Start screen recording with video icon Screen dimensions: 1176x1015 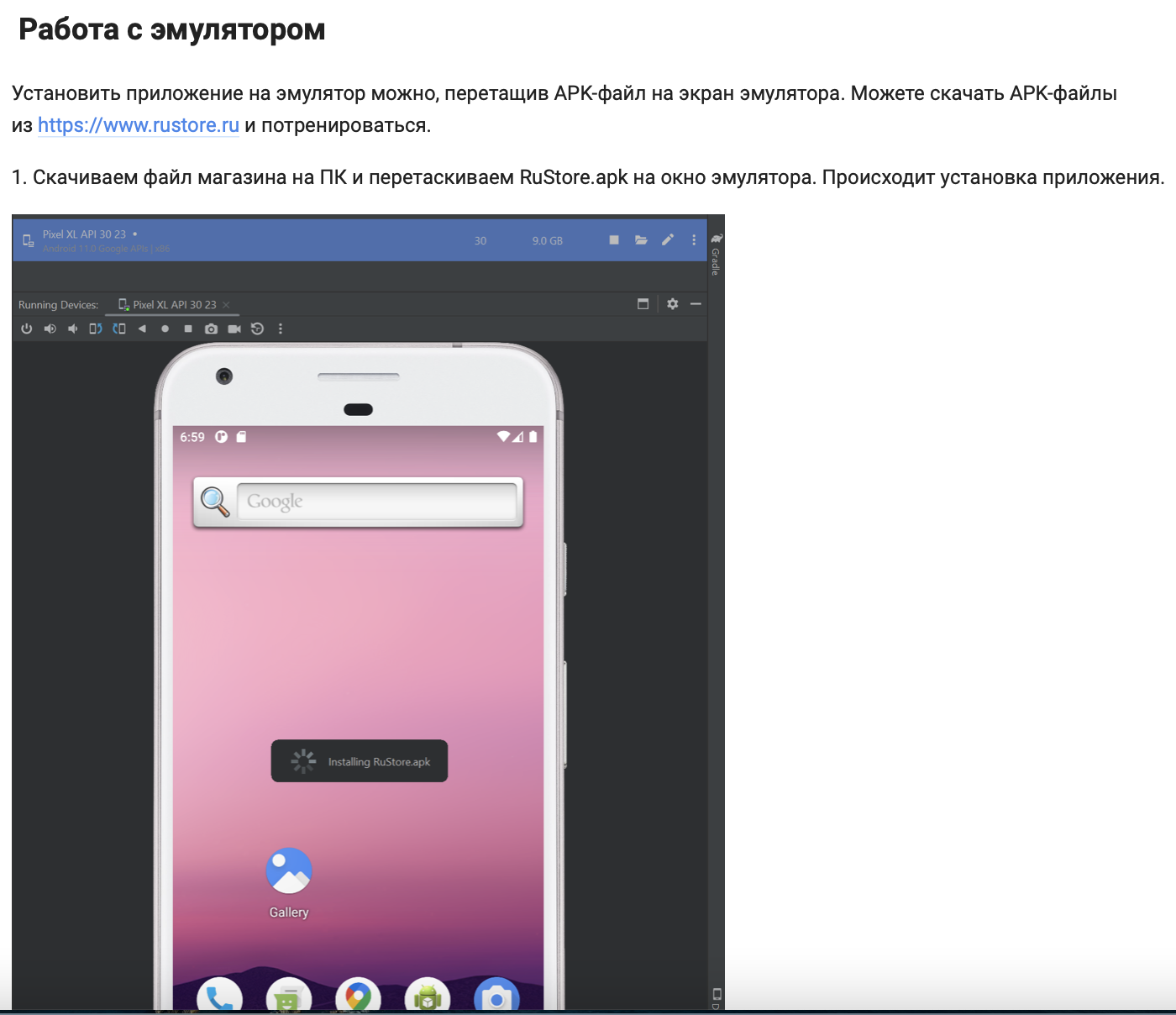234,329
